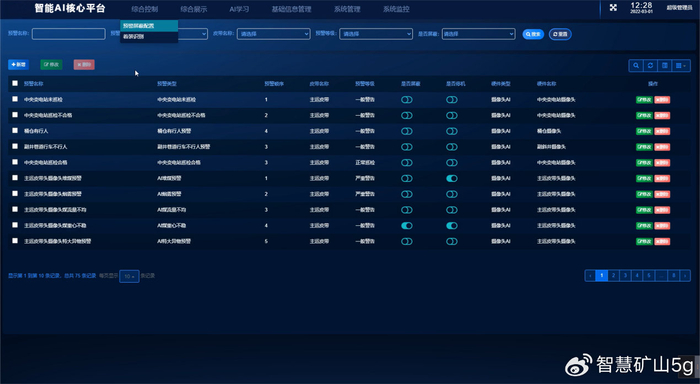
Task: Tick checkbox for 中央变电站未巡检 row
Action: [15, 99]
